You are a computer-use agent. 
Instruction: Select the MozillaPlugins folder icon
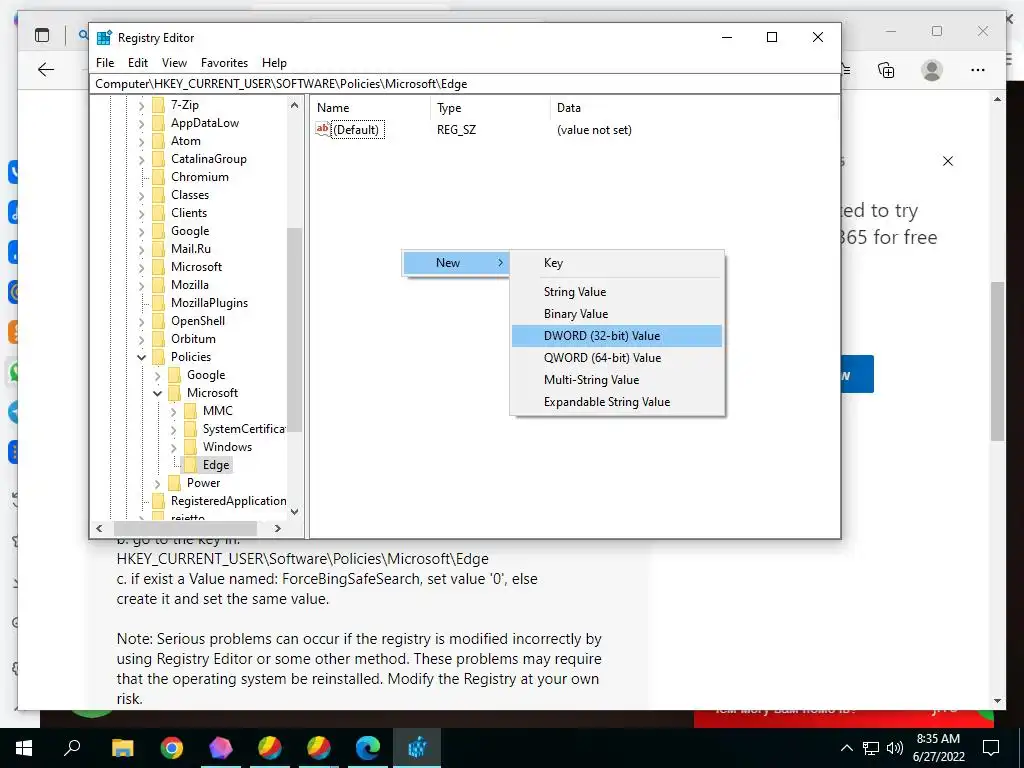159,303
